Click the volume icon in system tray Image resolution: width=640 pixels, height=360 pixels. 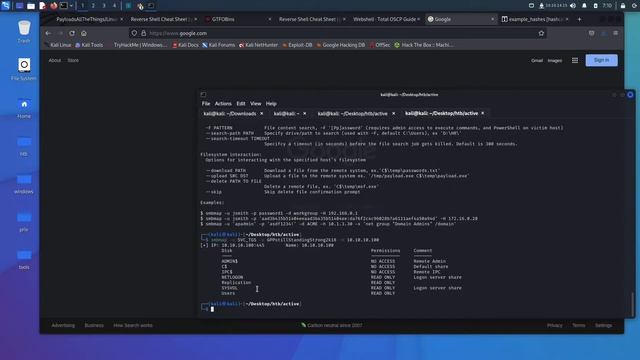[573, 6]
